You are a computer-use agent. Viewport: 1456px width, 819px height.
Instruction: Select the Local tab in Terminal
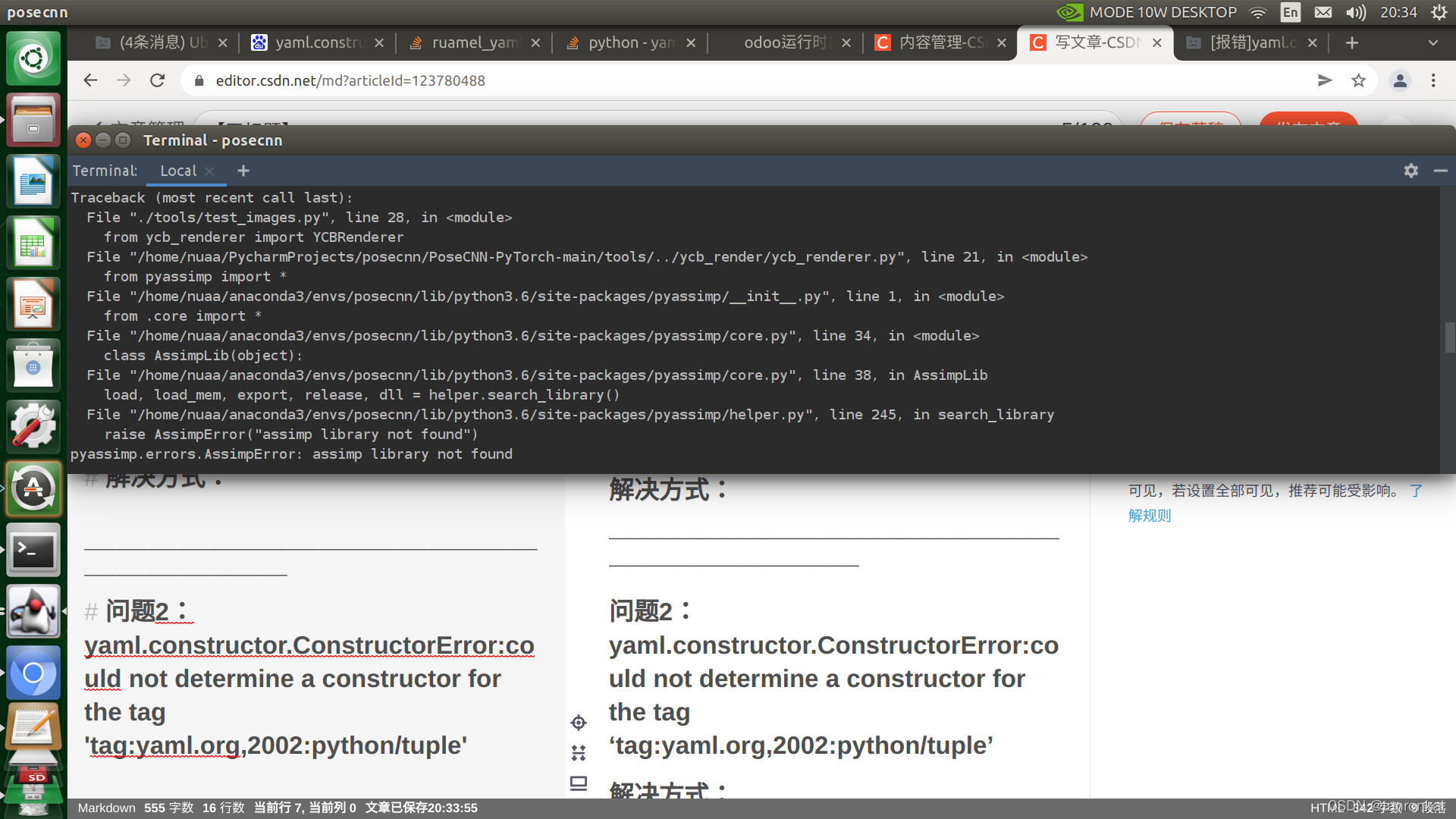click(177, 171)
